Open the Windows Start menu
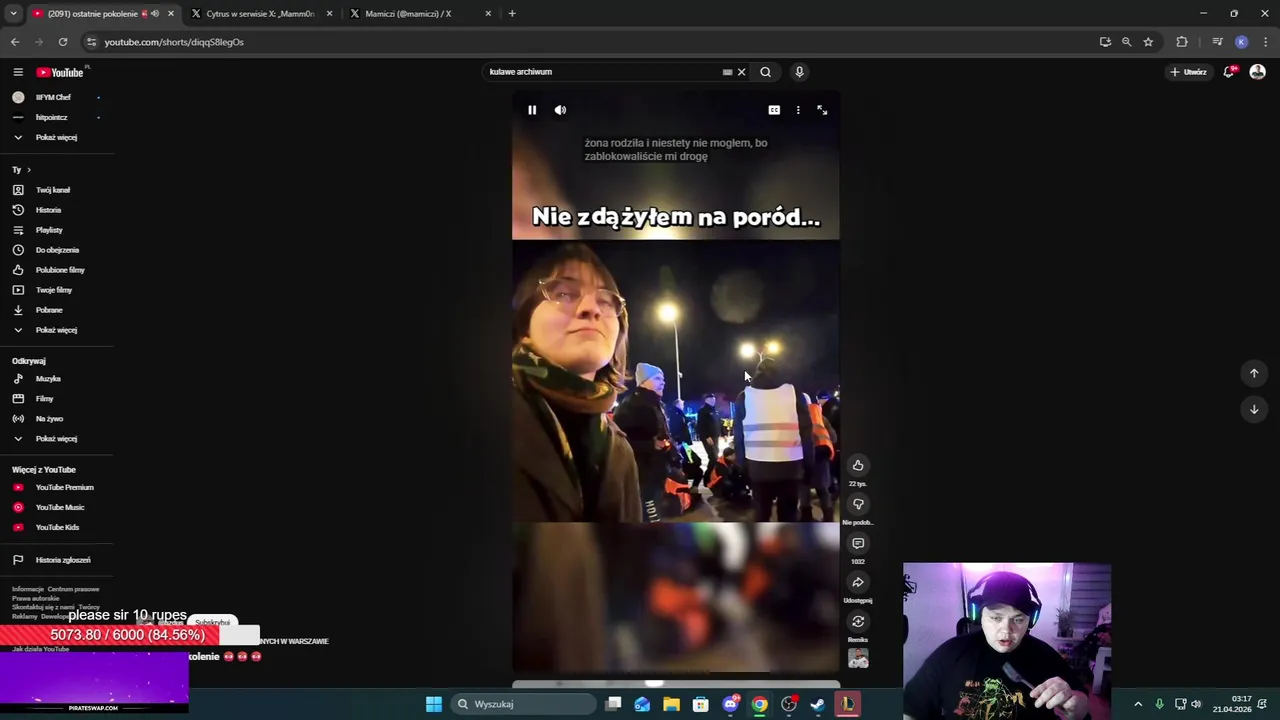Image resolution: width=1280 pixels, height=720 pixels. (434, 704)
